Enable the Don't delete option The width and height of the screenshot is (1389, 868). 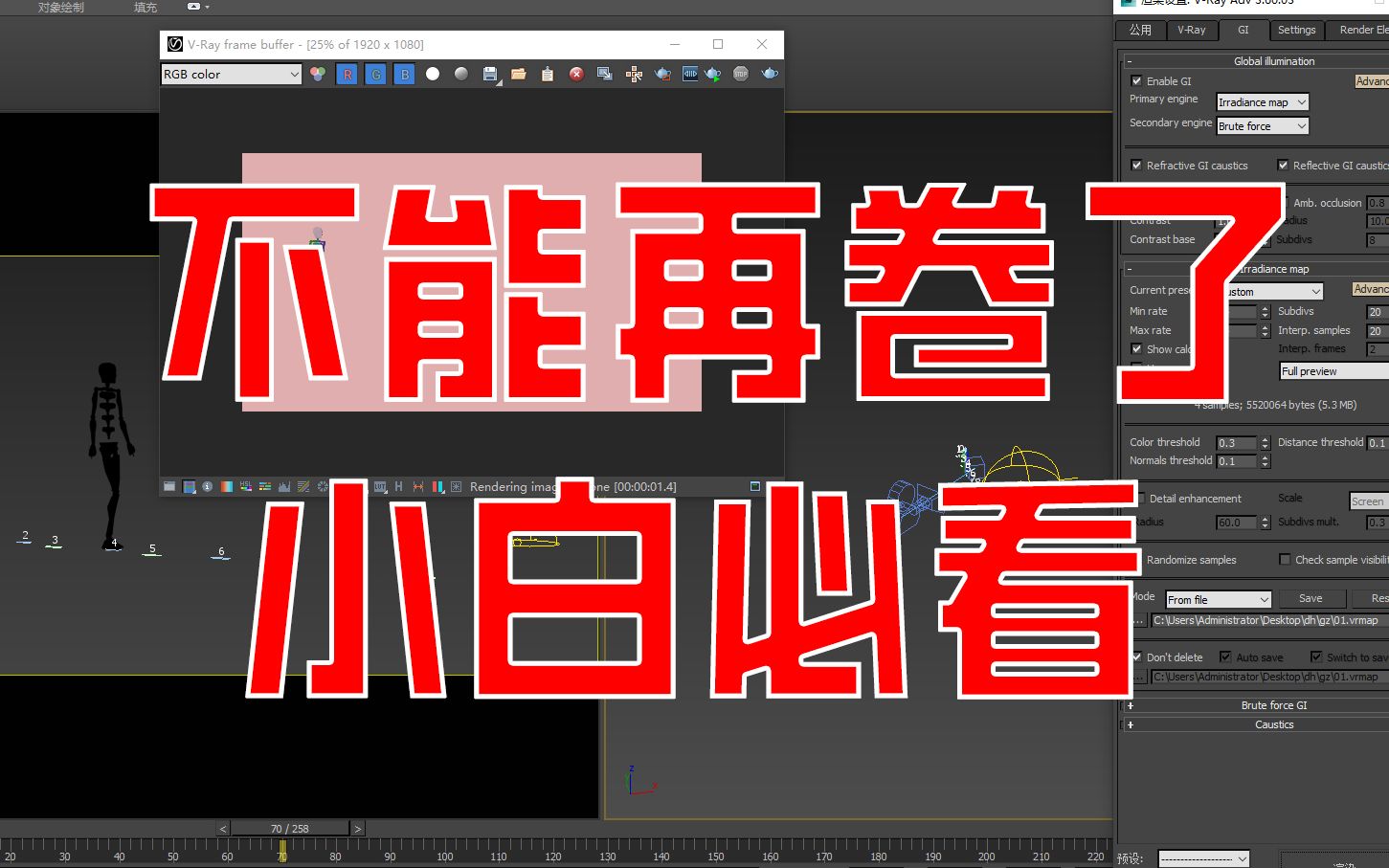coord(1136,657)
